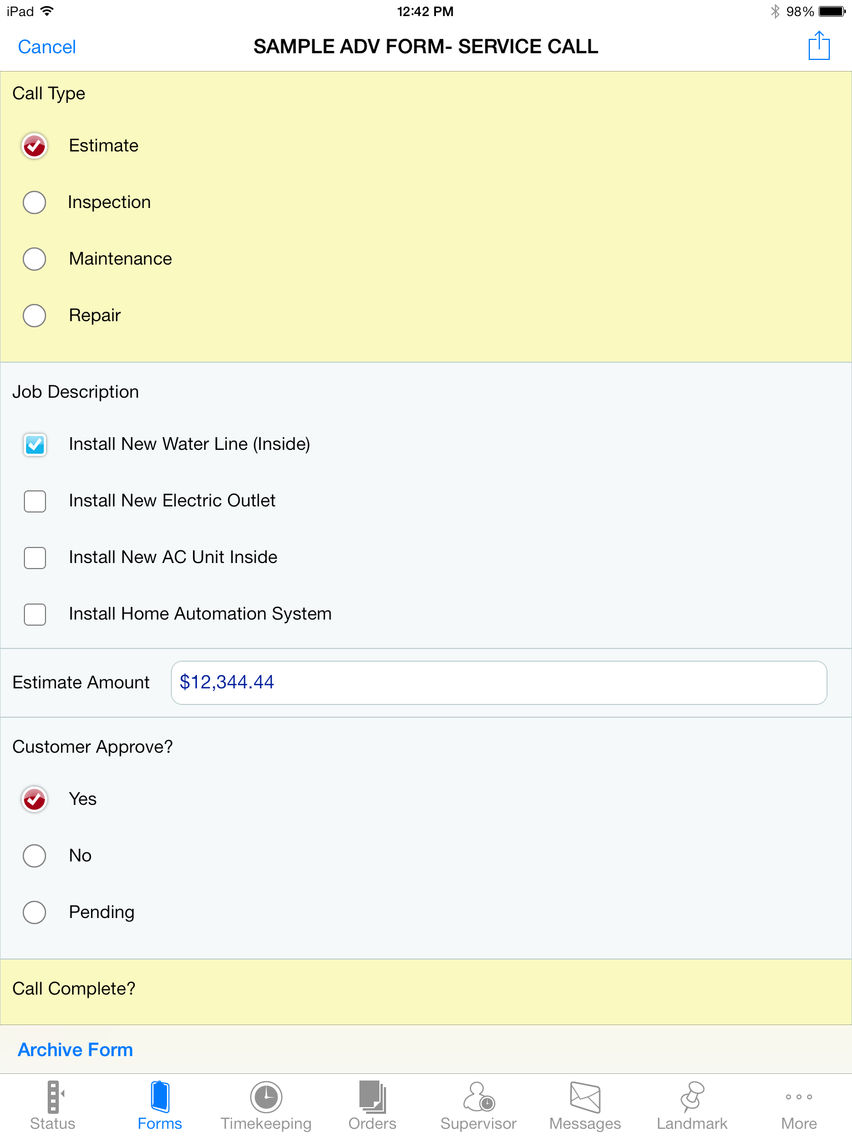Open the Messages envelope icon
Screen dimensions: 852x1136
[x=585, y=1097]
